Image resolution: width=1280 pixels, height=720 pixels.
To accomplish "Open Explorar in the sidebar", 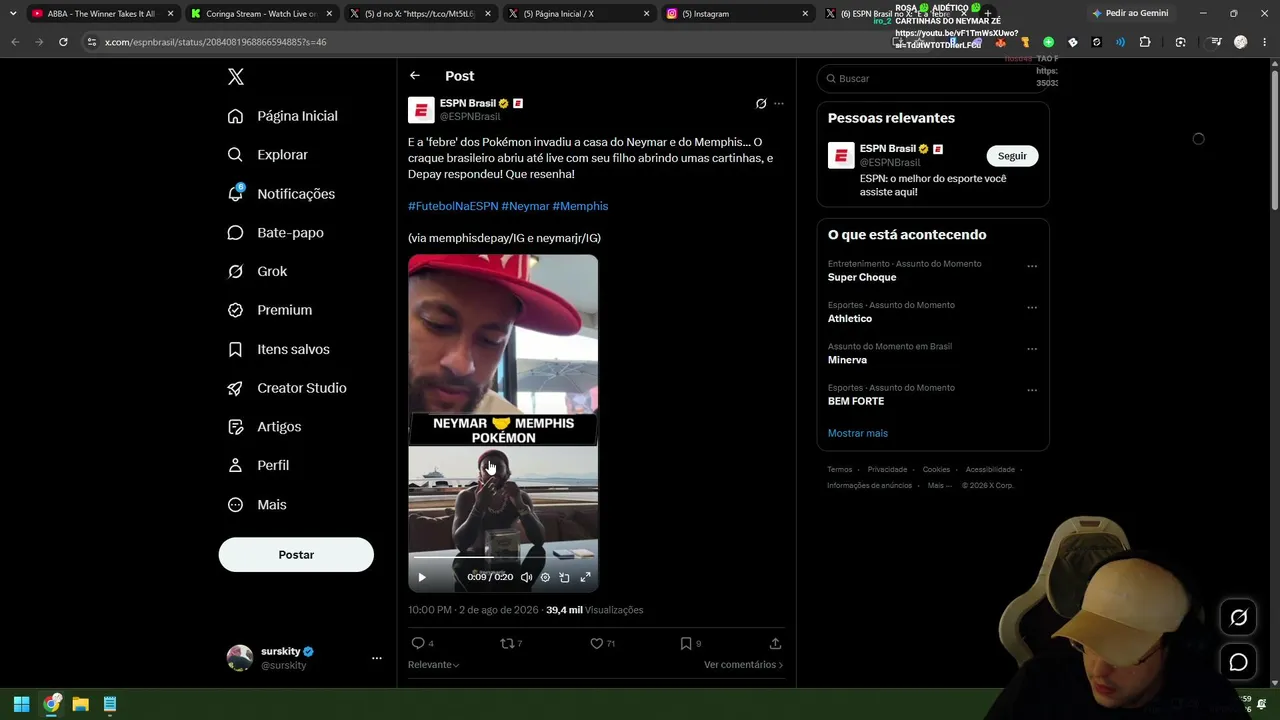I will coord(268,155).
